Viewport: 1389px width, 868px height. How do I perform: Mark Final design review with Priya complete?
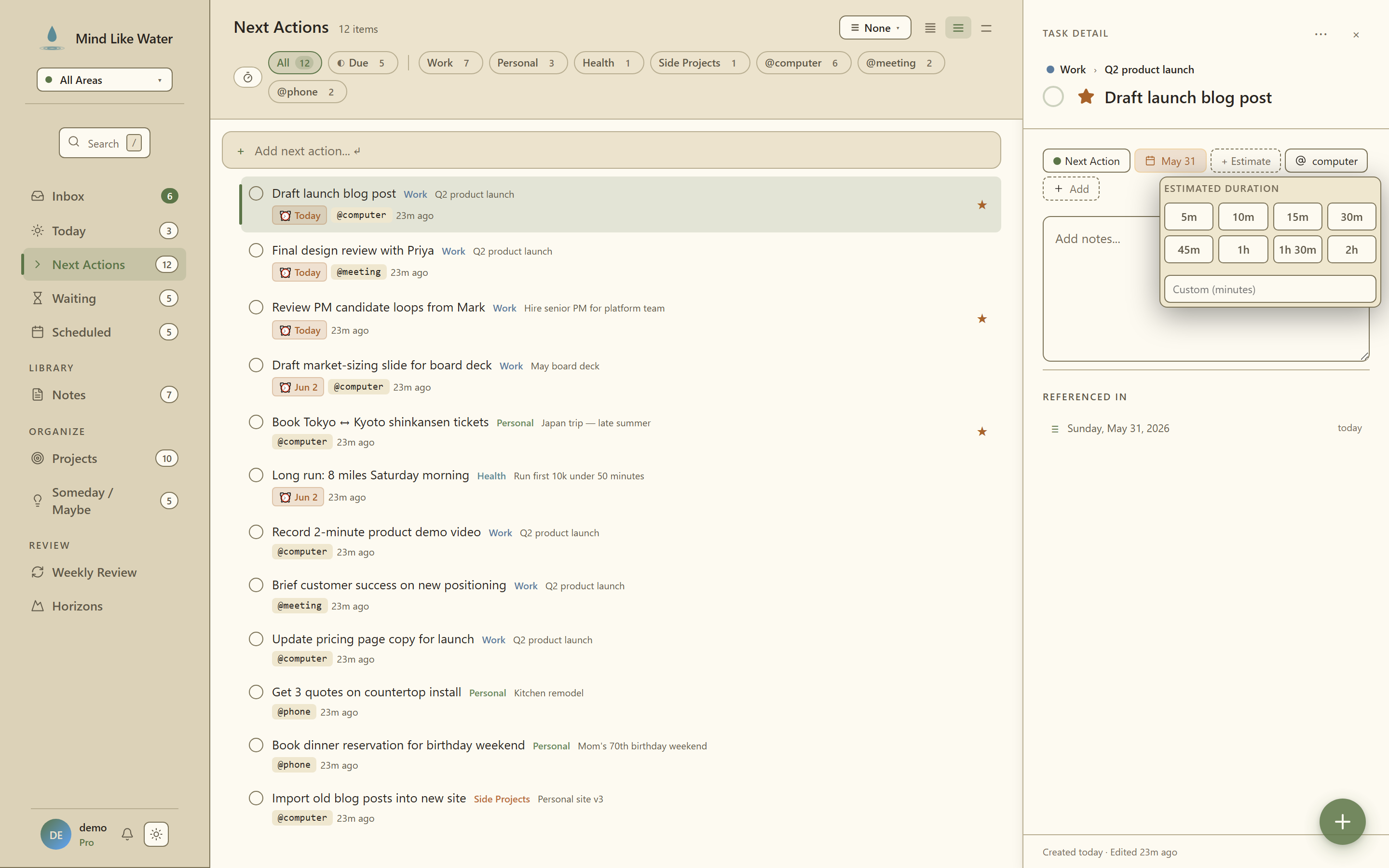pos(256,250)
